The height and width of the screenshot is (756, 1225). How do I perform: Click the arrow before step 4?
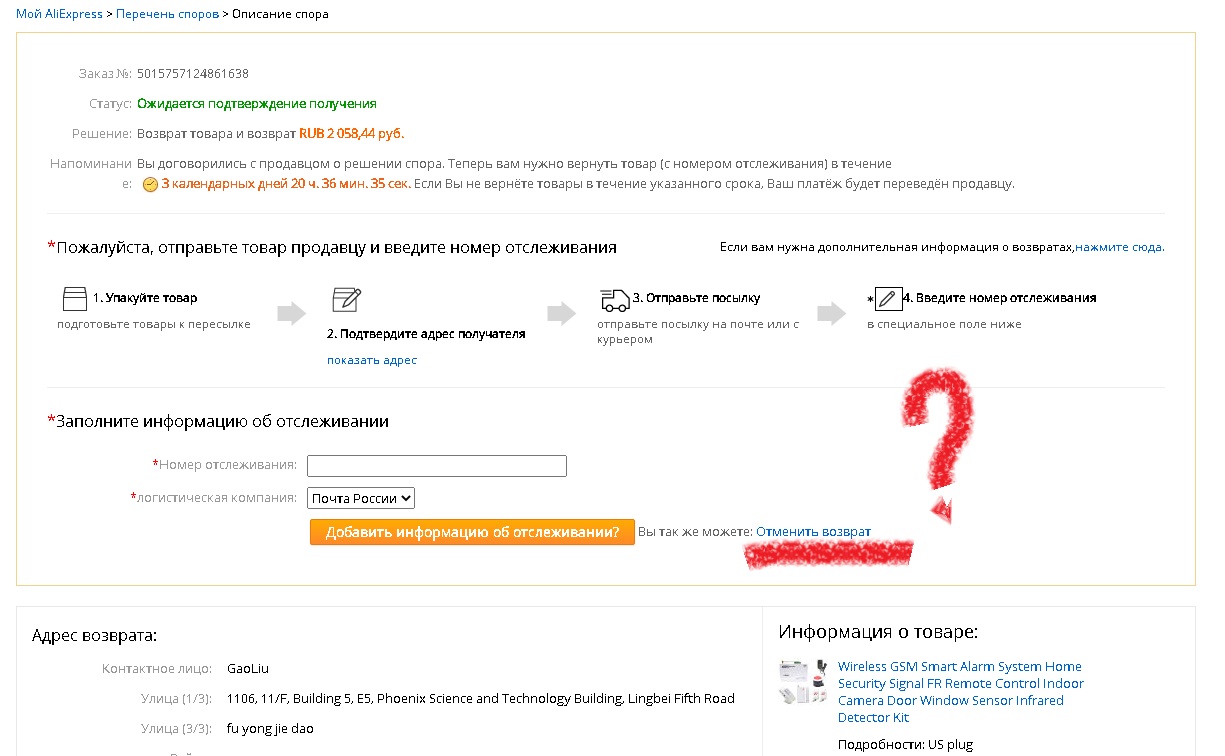click(x=832, y=313)
